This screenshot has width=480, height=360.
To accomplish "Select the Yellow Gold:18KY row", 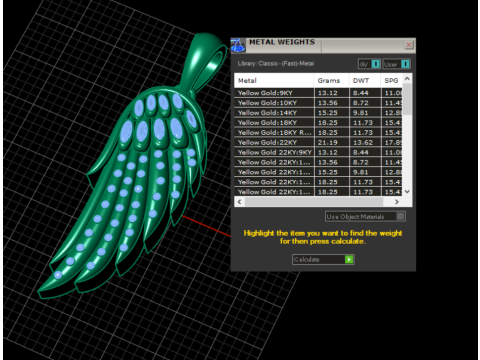I will click(x=318, y=123).
